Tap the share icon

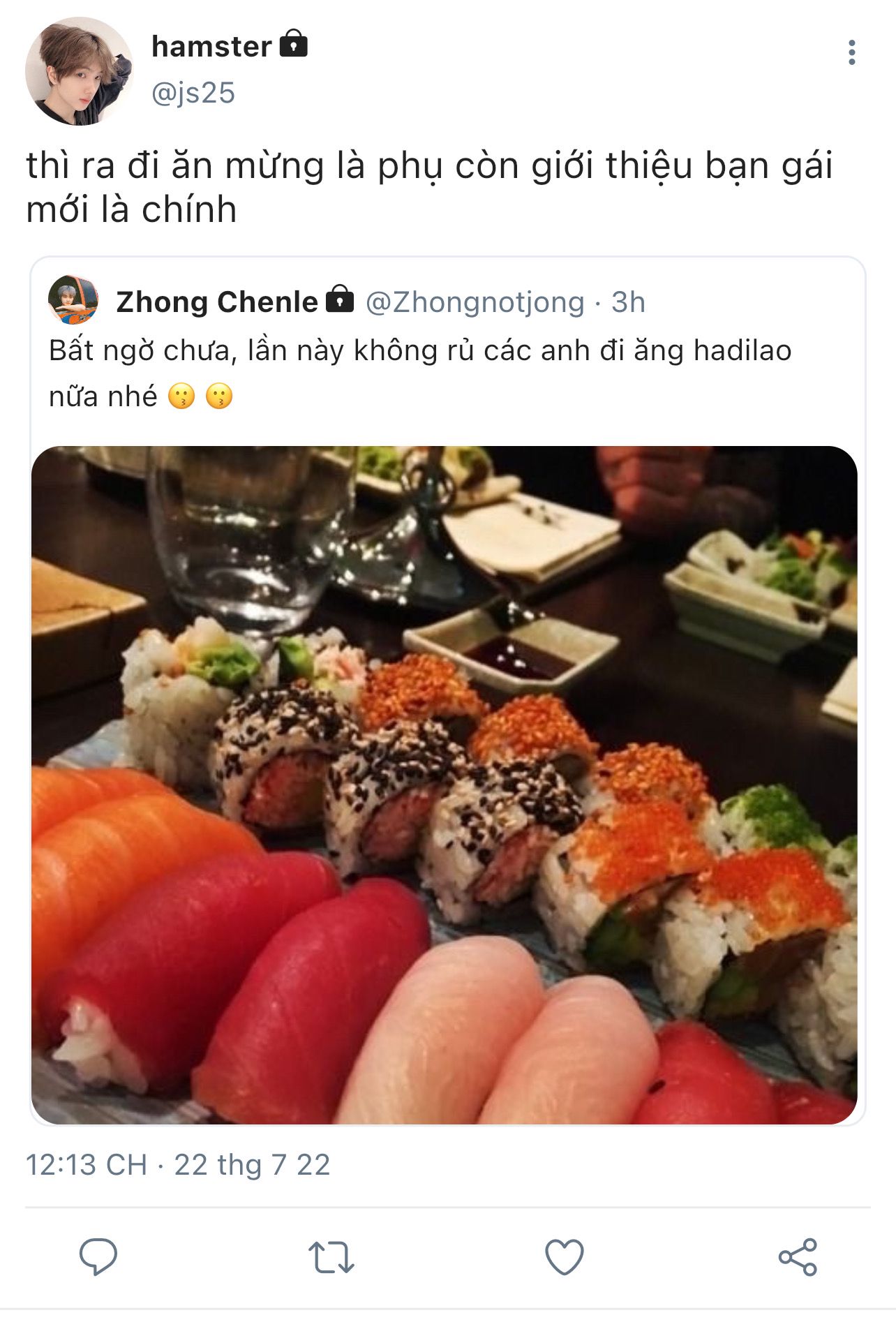(x=798, y=1257)
